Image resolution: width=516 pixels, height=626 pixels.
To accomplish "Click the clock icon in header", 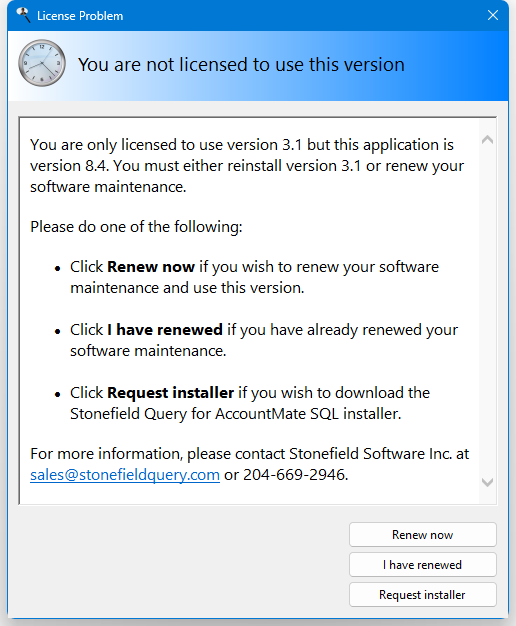I will pos(42,63).
